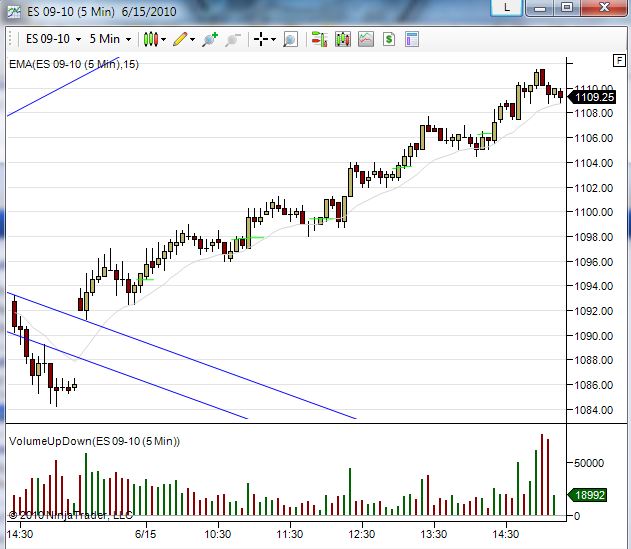This screenshot has height=549, width=631.
Task: Expand the chart style dropdown arrow
Action: (x=164, y=39)
